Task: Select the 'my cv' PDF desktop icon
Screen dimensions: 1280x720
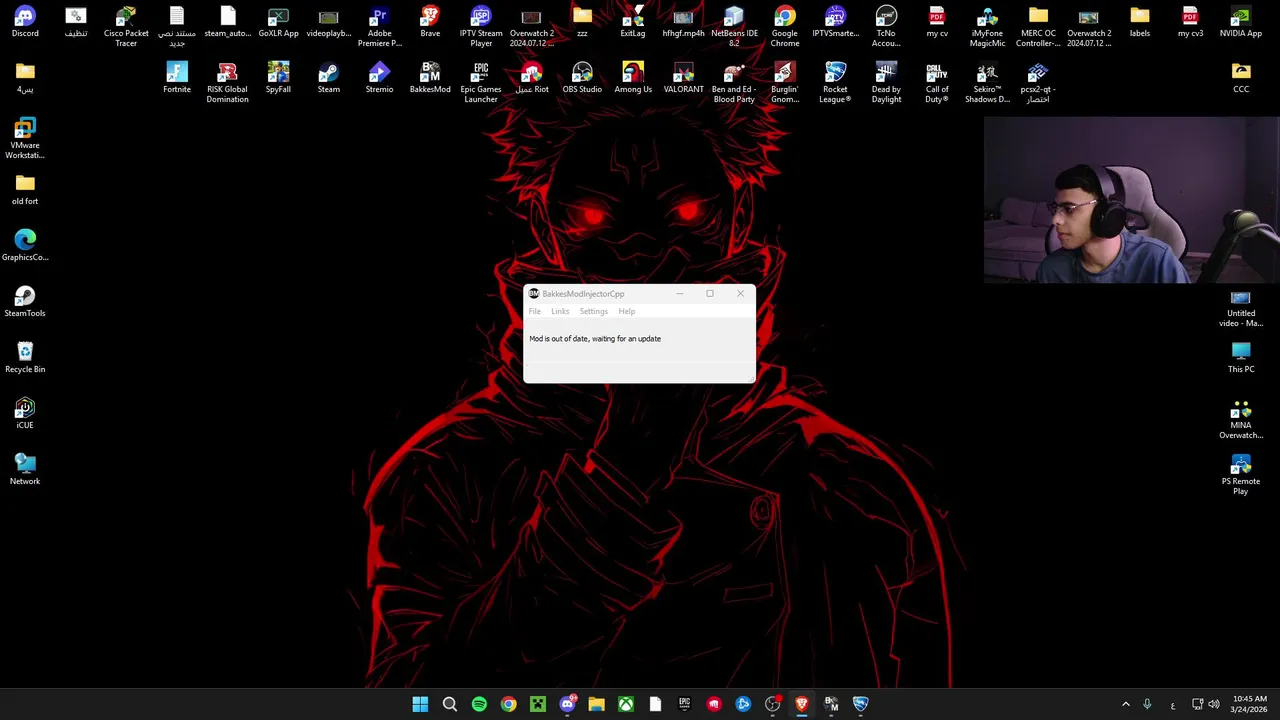Action: tap(937, 22)
